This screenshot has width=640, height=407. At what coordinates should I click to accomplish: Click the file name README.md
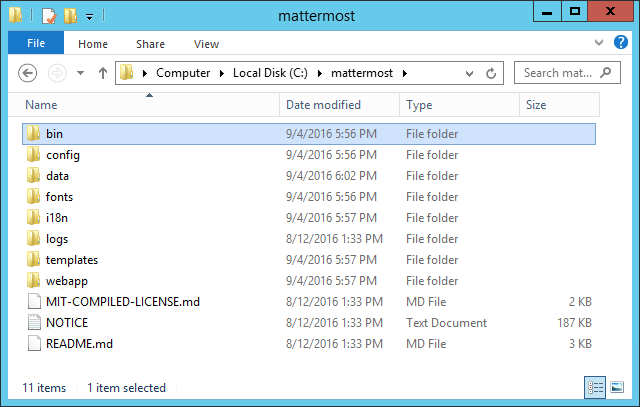[79, 344]
